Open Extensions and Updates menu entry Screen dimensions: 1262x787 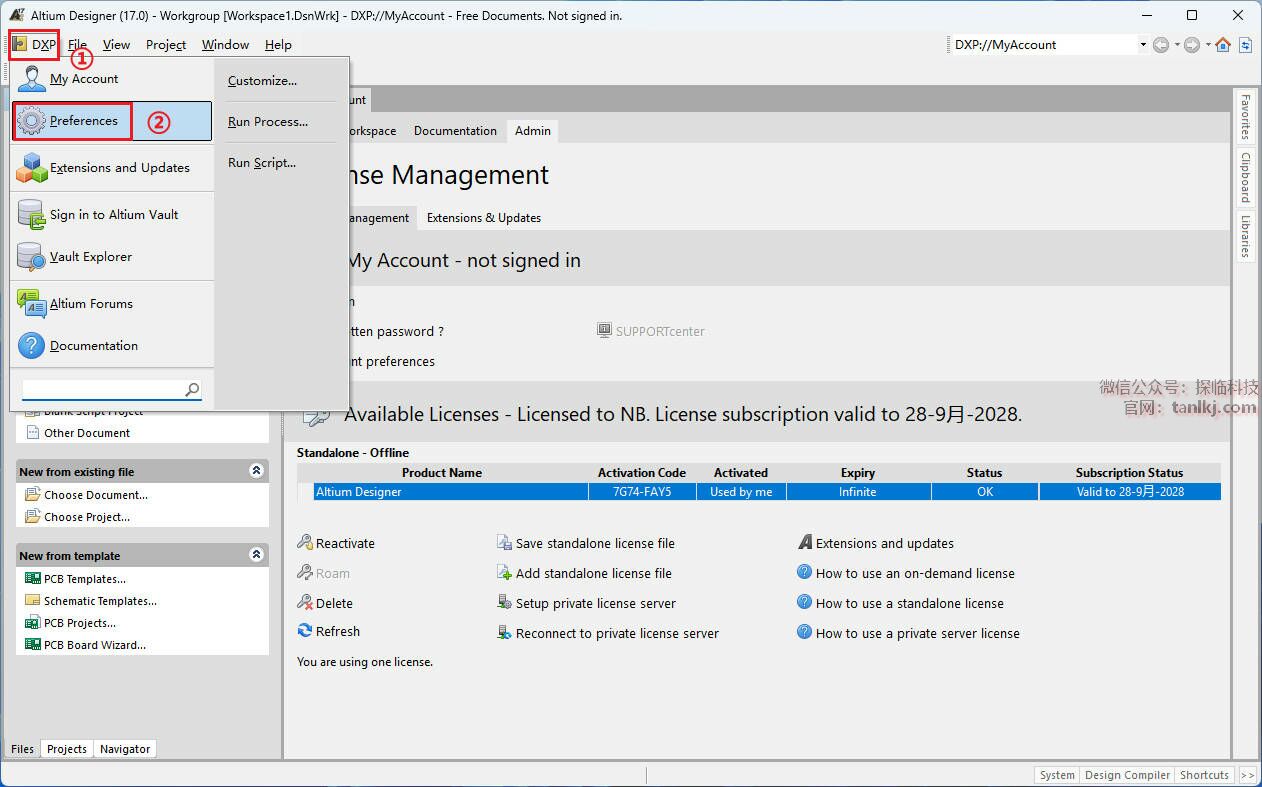coord(112,168)
